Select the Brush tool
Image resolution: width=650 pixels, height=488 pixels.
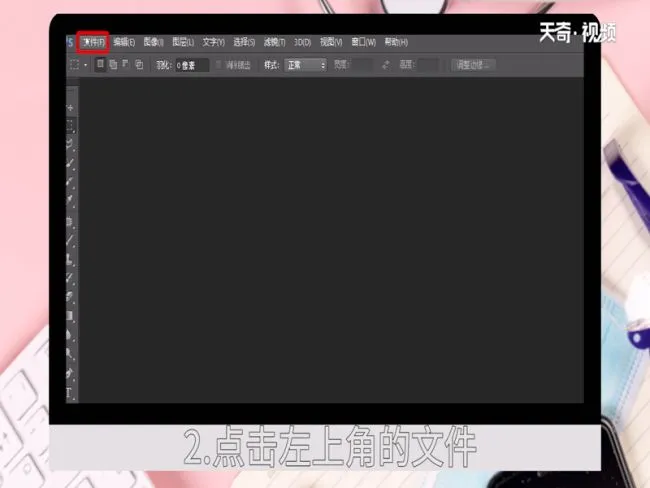pos(71,240)
